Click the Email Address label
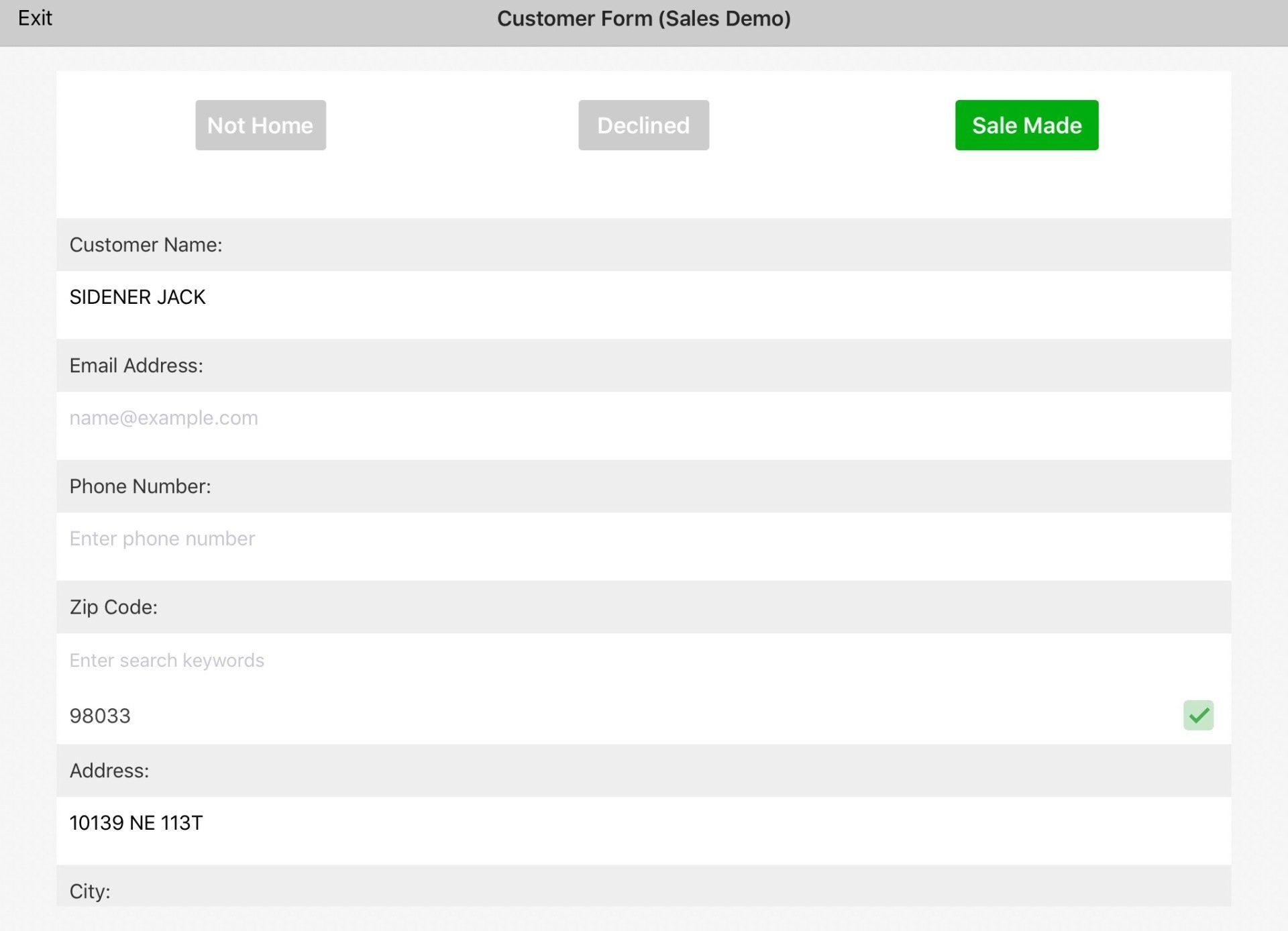The width and height of the screenshot is (1288, 931). (x=136, y=366)
